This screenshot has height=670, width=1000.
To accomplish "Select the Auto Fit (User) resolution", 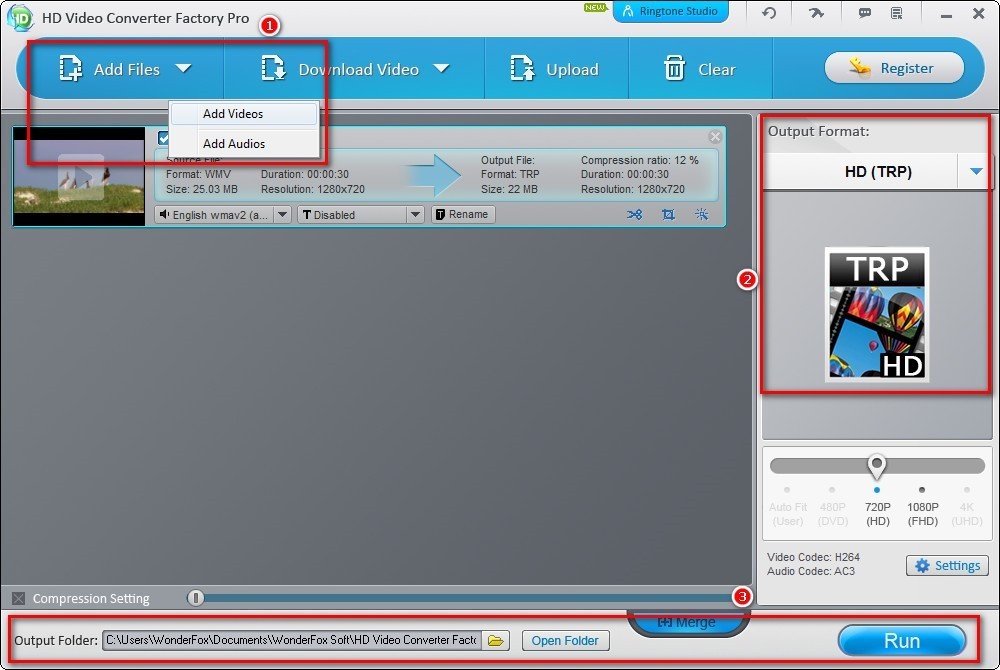I will click(x=788, y=513).
